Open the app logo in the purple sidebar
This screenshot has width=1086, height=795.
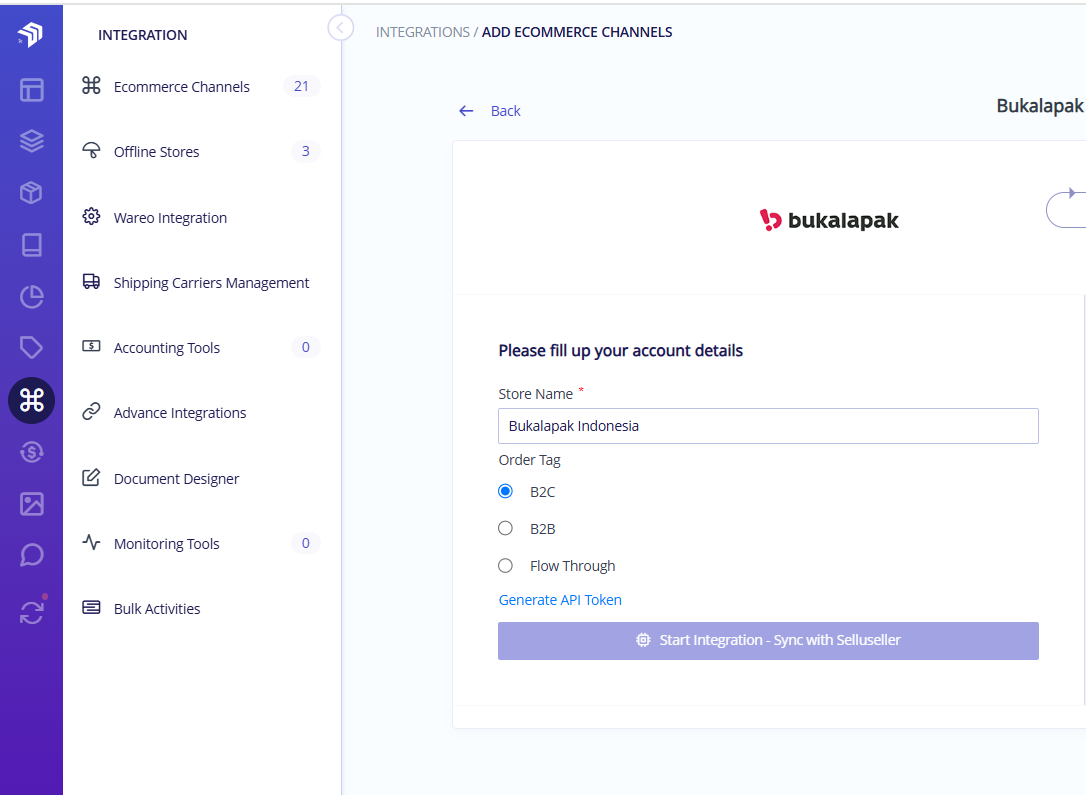click(30, 34)
